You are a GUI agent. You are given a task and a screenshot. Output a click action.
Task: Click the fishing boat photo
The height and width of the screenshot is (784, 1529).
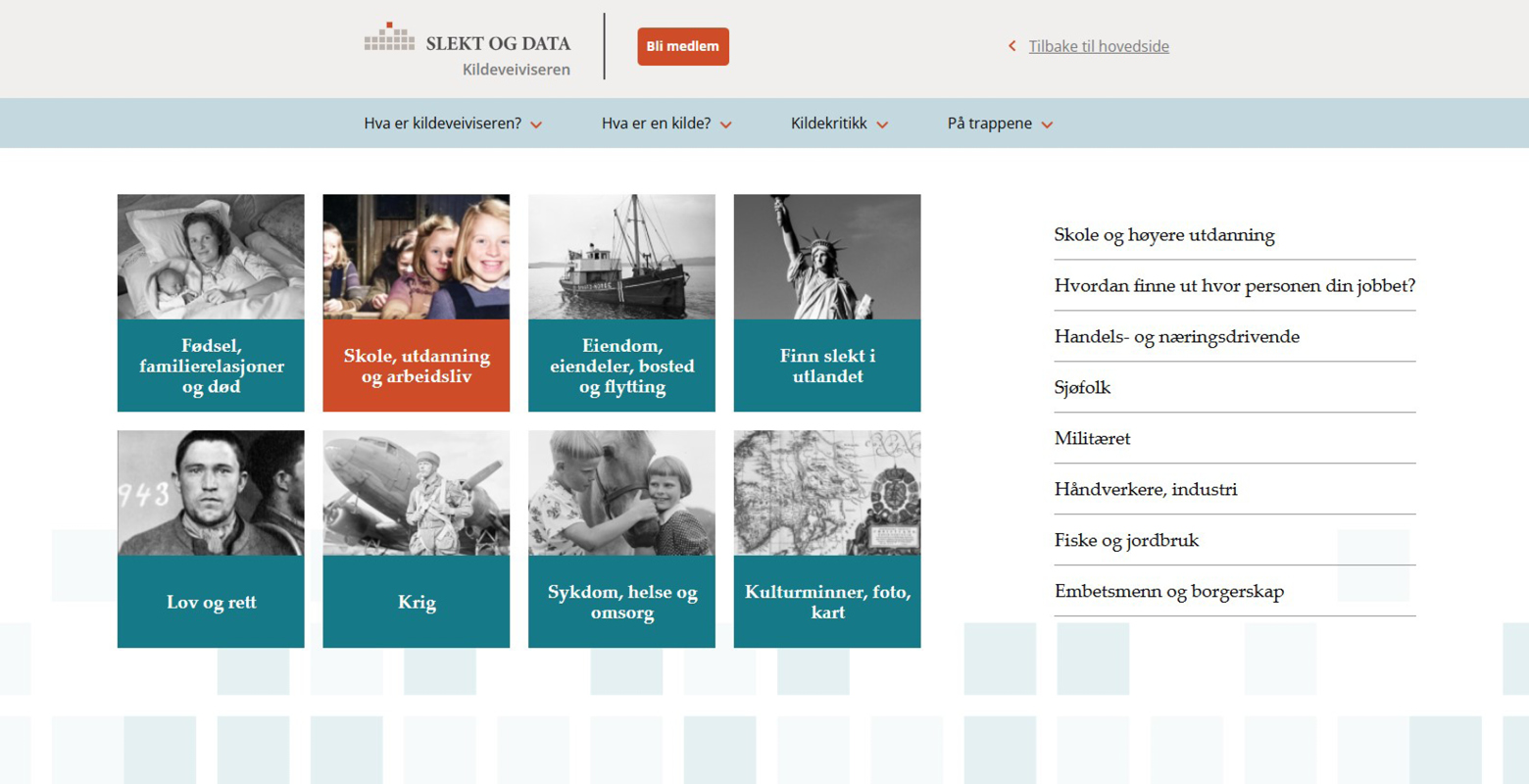621,257
